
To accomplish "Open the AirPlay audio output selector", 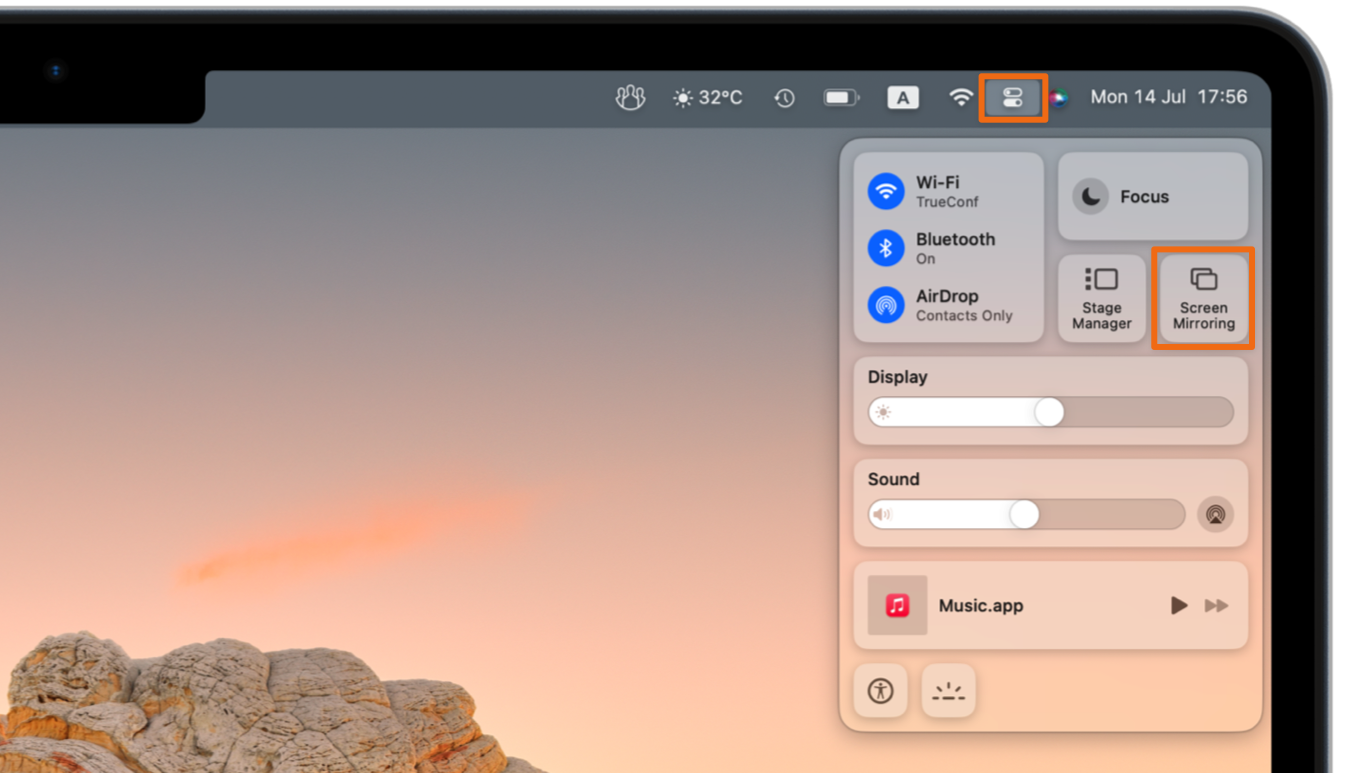I will click(x=1216, y=514).
